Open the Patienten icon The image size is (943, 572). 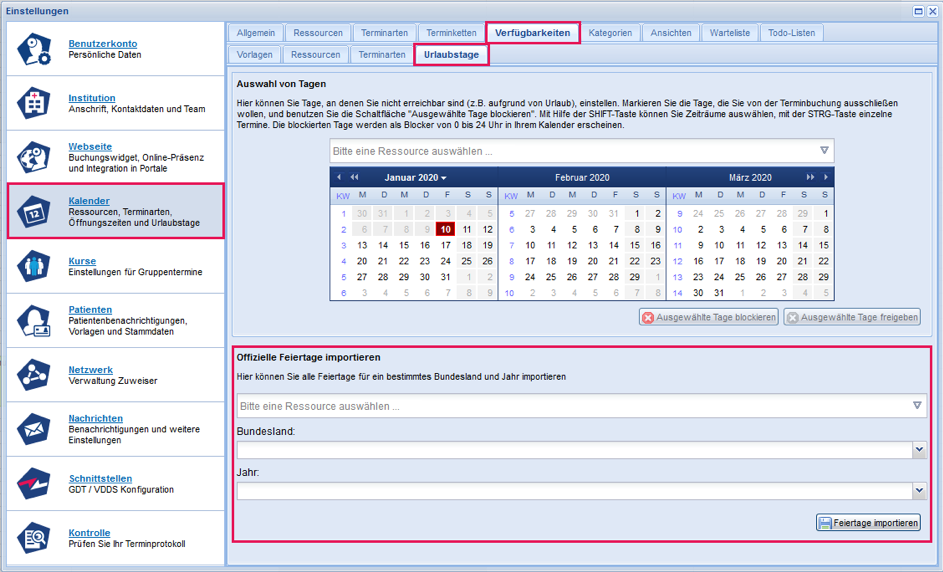tap(35, 321)
